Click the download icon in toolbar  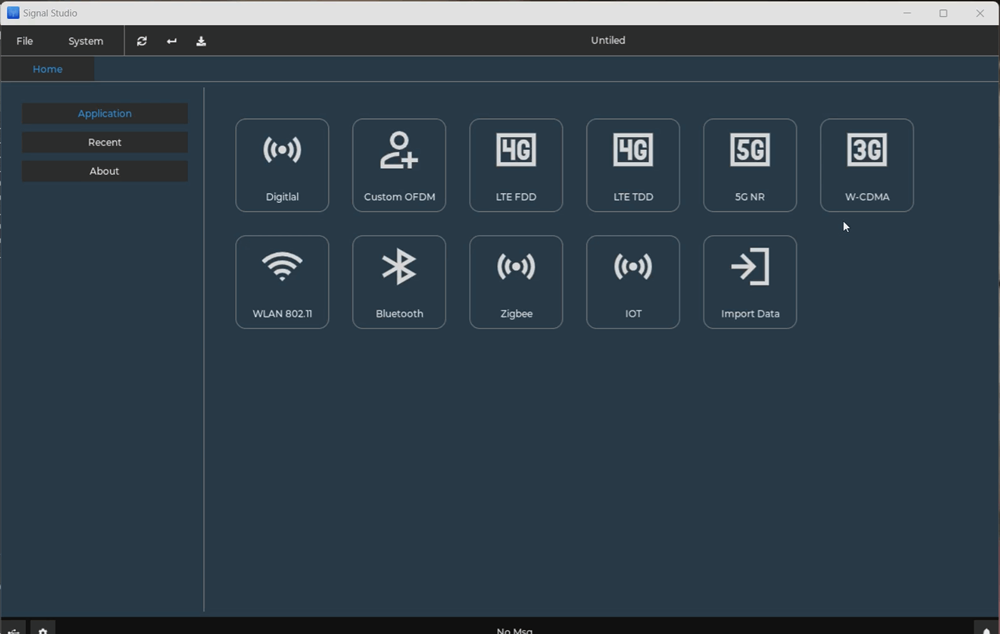tap(201, 41)
